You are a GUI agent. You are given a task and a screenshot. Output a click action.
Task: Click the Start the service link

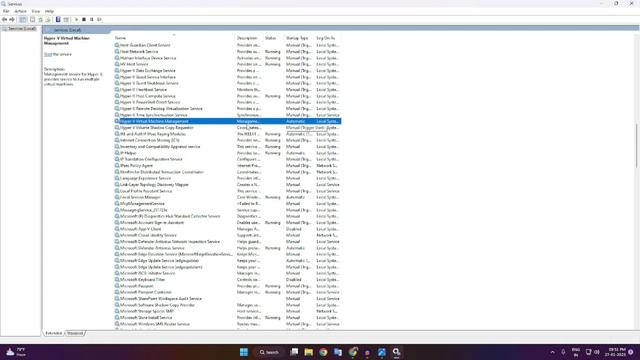(48, 54)
